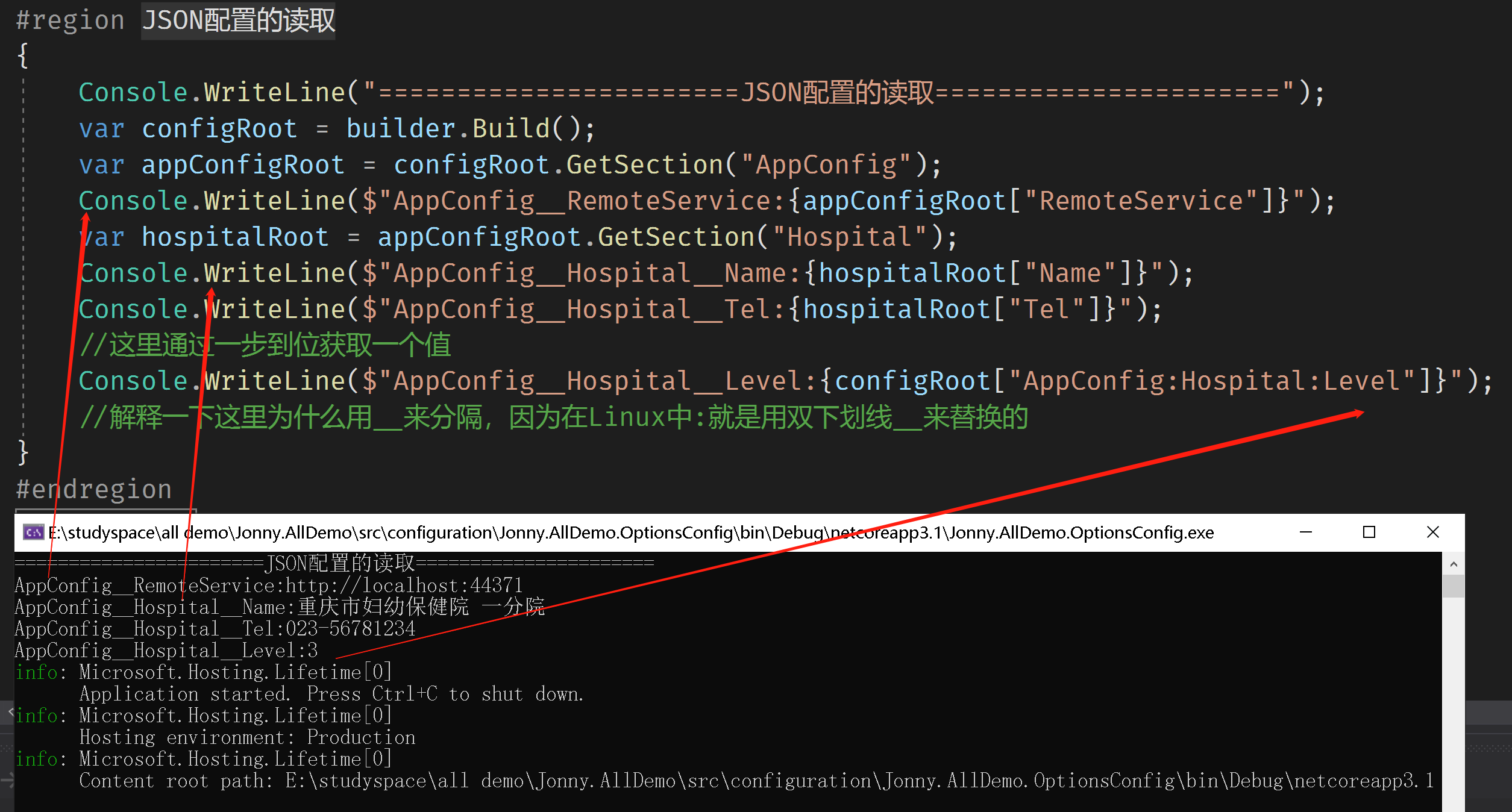Viewport: 1512px width, 812px height.
Task: Click the '#region' keyword in the editor
Action: pyautogui.click(x=70, y=20)
